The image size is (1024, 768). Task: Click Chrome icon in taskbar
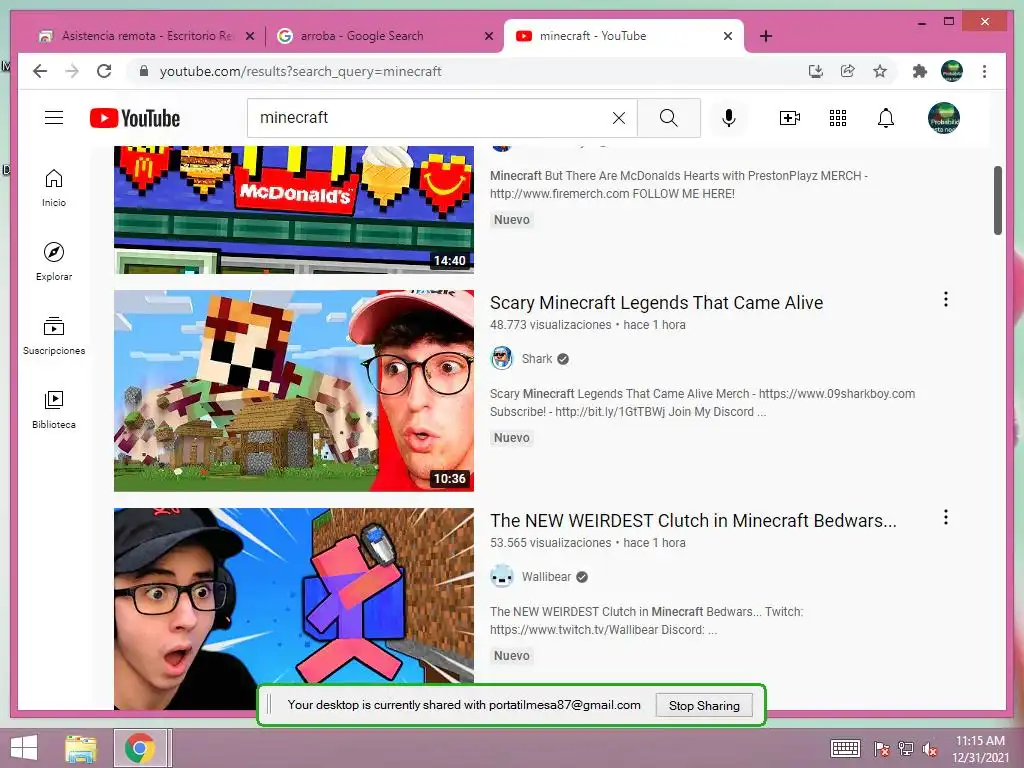[140, 748]
